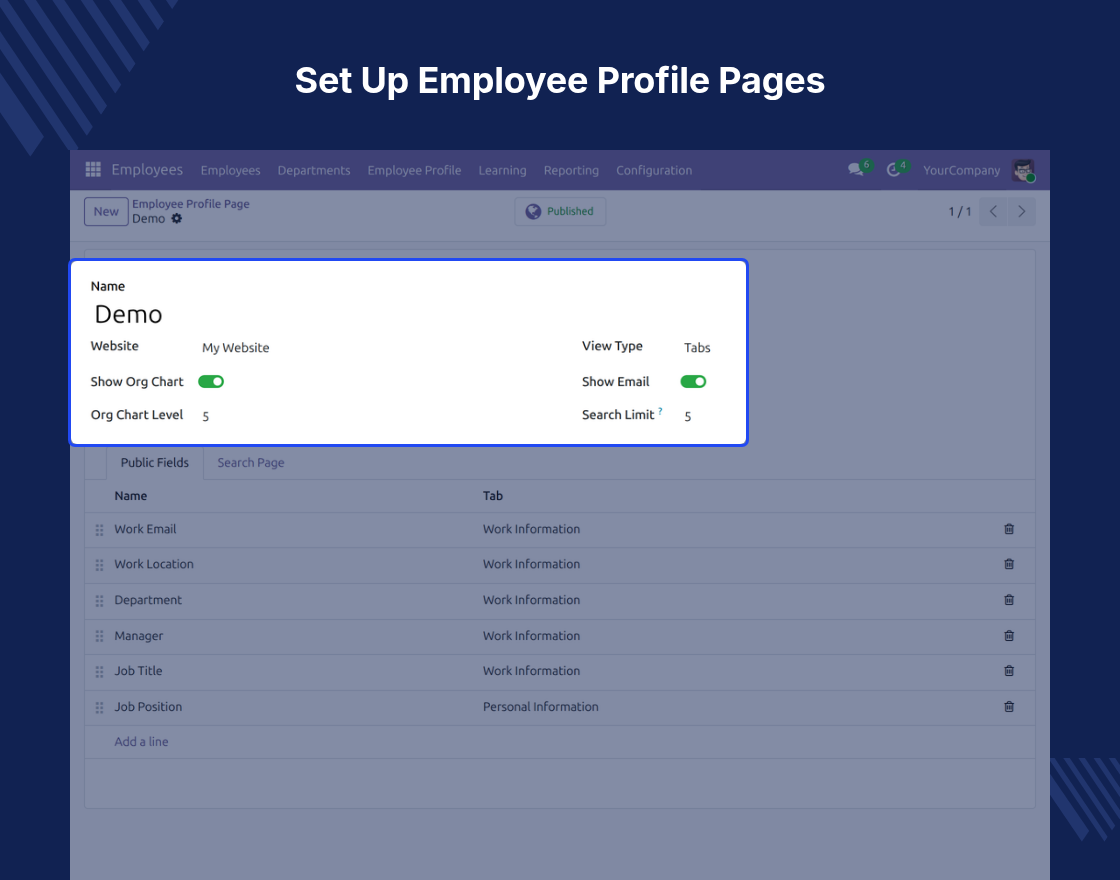Click the Name column header
Viewport: 1120px width, 880px height.
131,496
